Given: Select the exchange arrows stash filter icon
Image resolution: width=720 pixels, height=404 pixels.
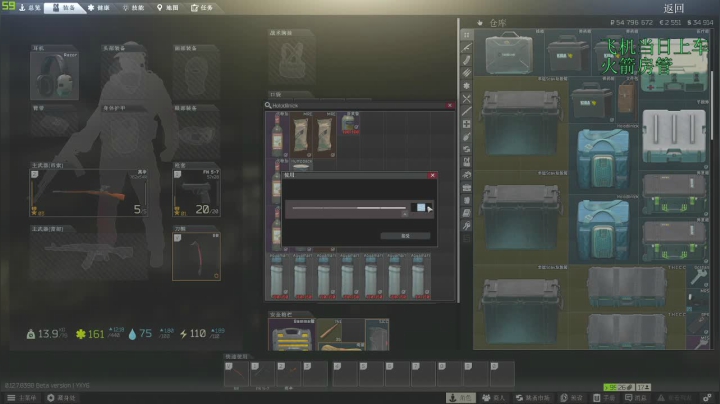Looking at the screenshot, I should pyautogui.click(x=467, y=149).
